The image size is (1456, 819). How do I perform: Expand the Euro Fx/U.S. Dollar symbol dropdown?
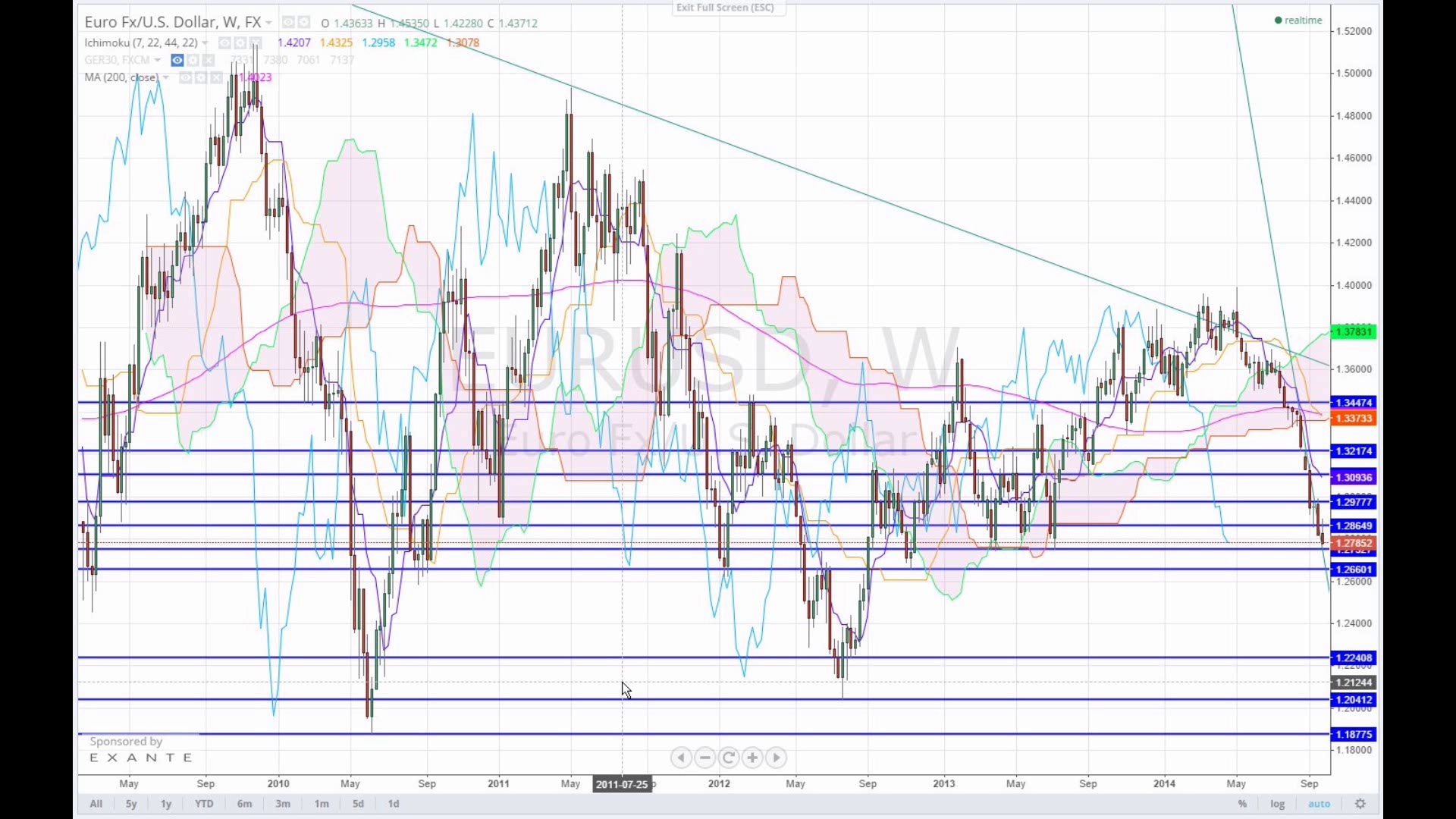(268, 24)
